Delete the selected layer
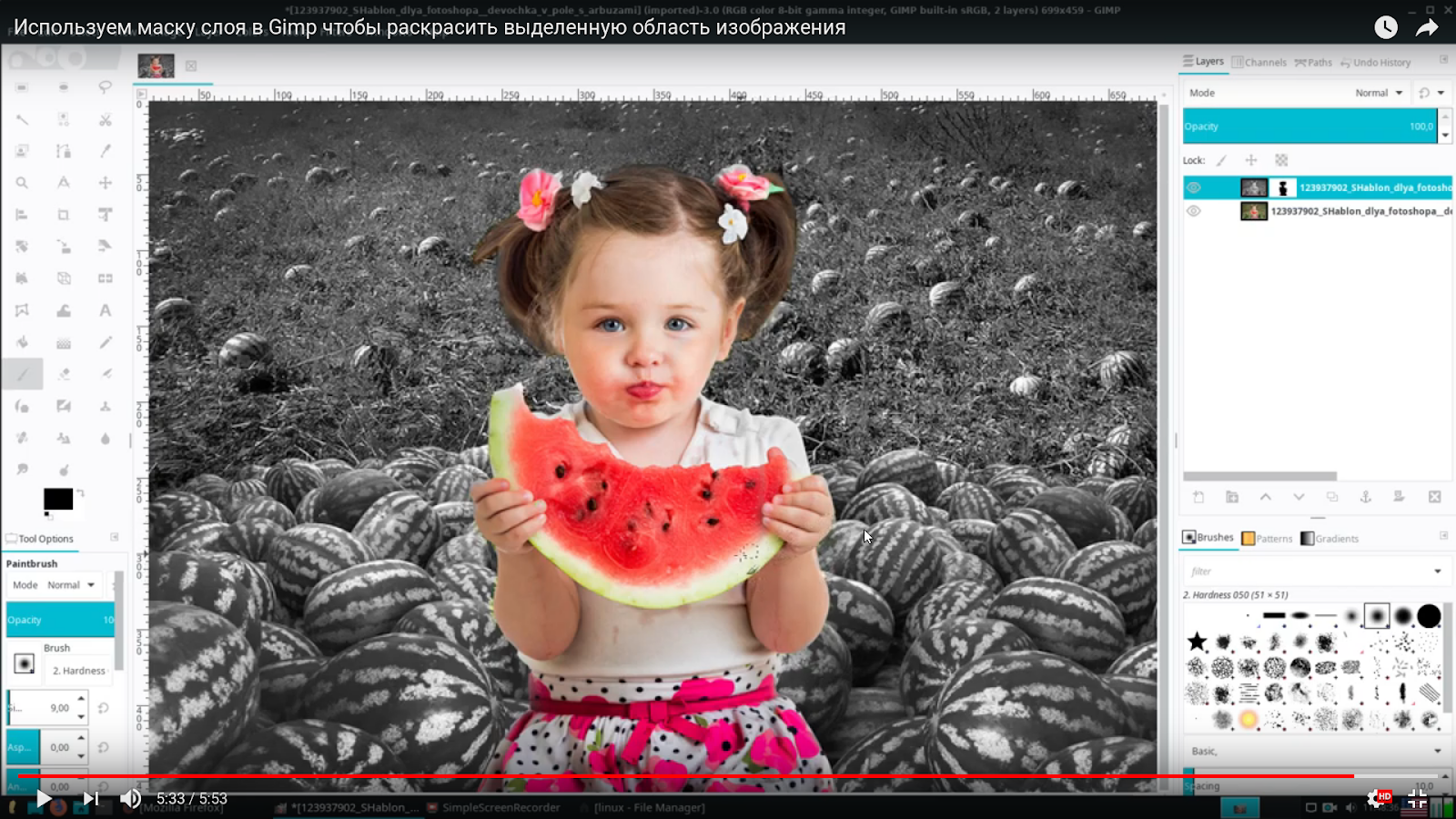Screen dimensions: 1456x819 [x=1435, y=497]
